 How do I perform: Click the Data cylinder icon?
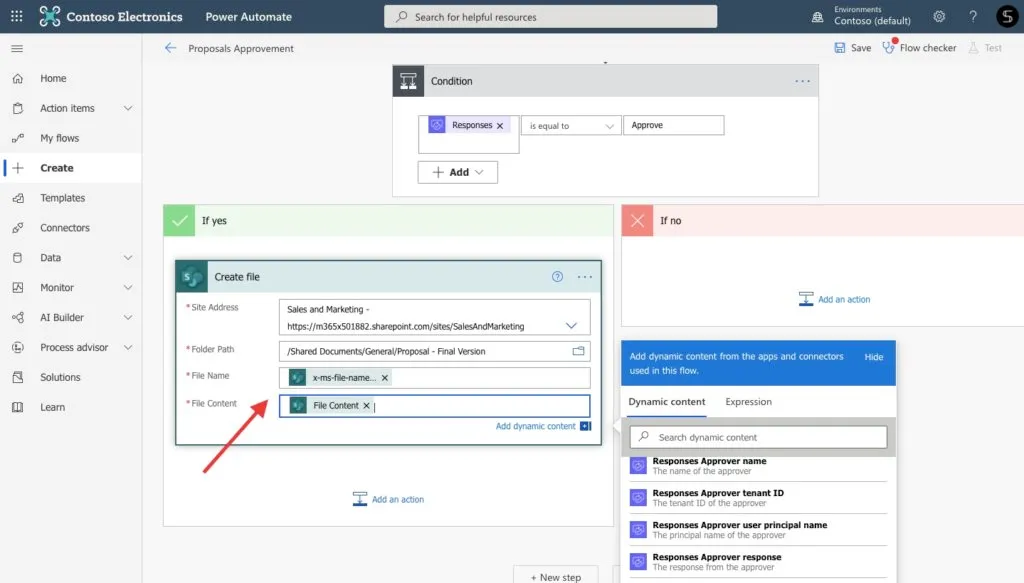click(18, 258)
